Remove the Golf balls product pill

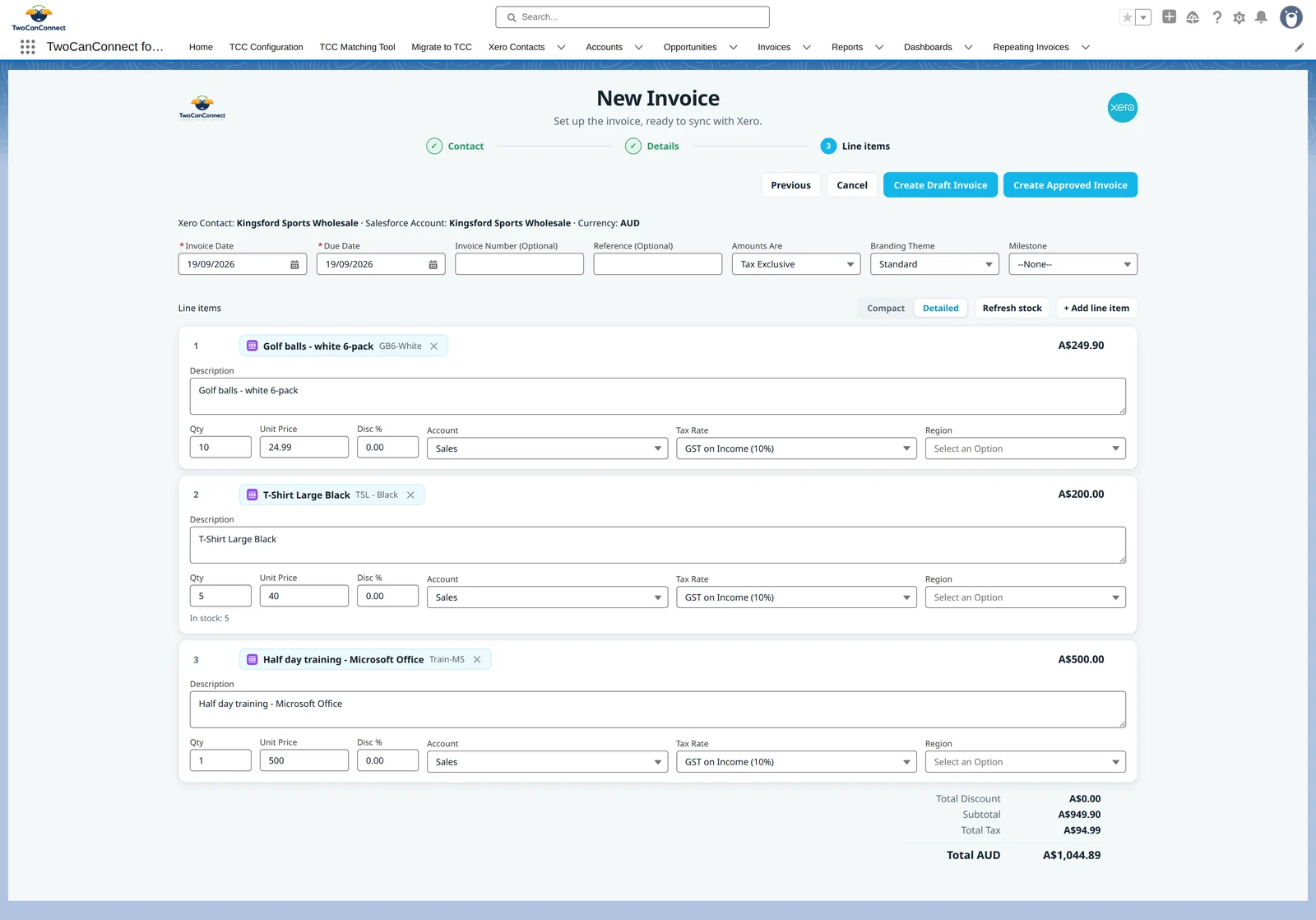[433, 346]
